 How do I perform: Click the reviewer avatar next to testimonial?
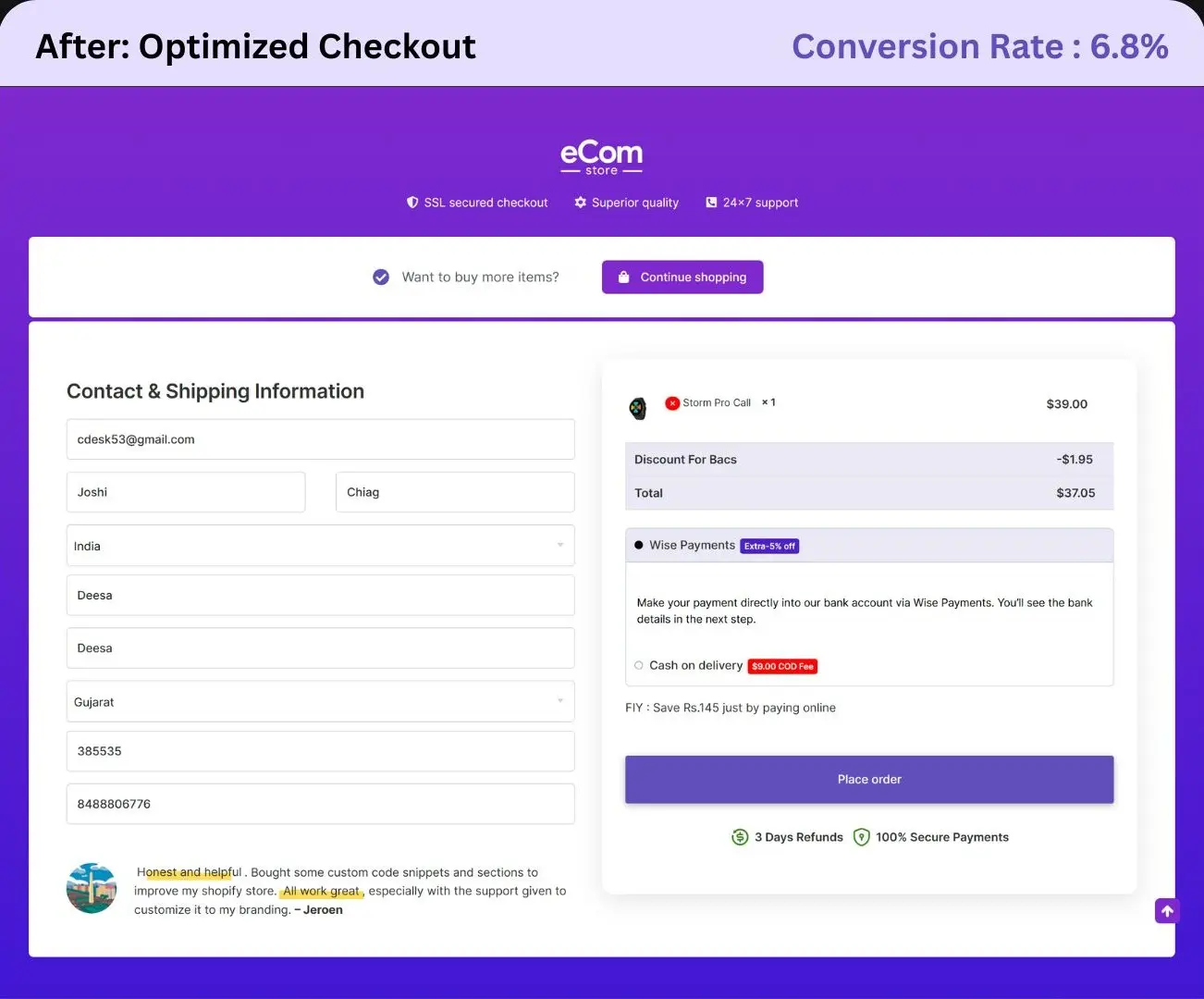click(x=92, y=889)
